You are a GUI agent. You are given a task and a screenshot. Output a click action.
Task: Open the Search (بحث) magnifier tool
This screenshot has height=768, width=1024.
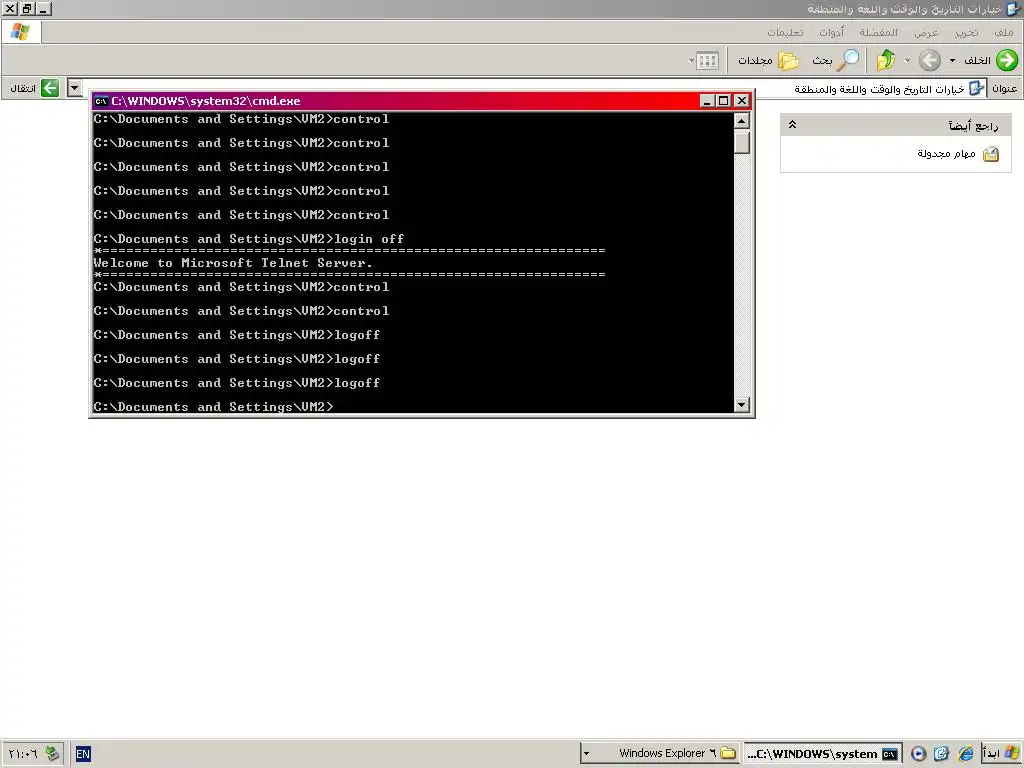click(x=848, y=60)
